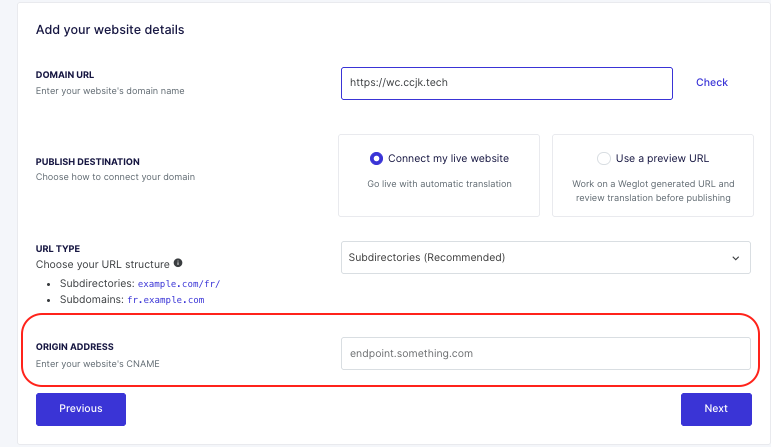Click the DOMAIN URL label
Image resolution: width=771 pixels, height=447 pixels.
[65, 75]
